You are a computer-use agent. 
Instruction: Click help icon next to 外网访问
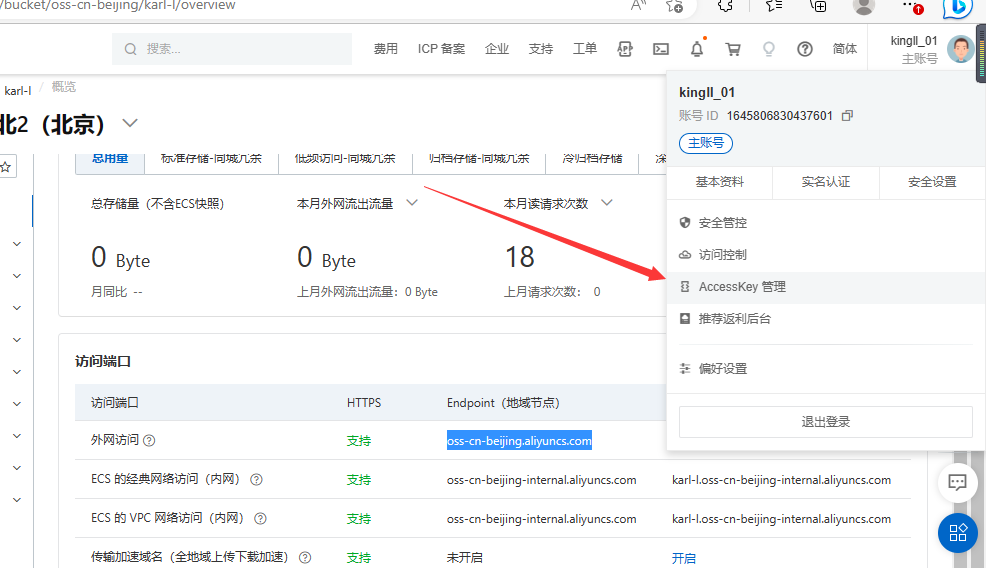point(149,440)
